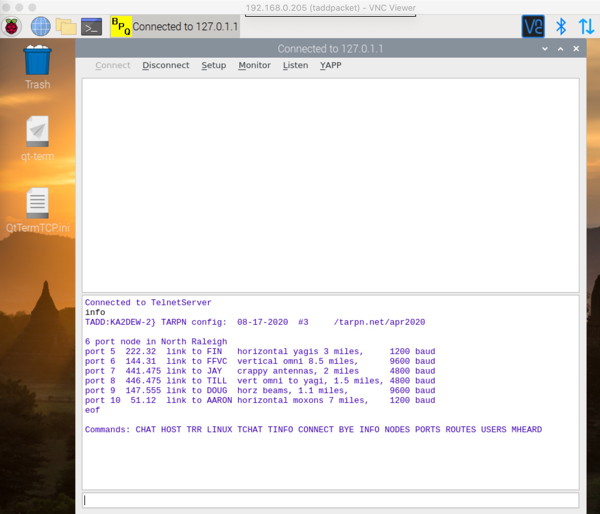
Task: Select the qt-term desktop shortcut
Action: (38, 139)
